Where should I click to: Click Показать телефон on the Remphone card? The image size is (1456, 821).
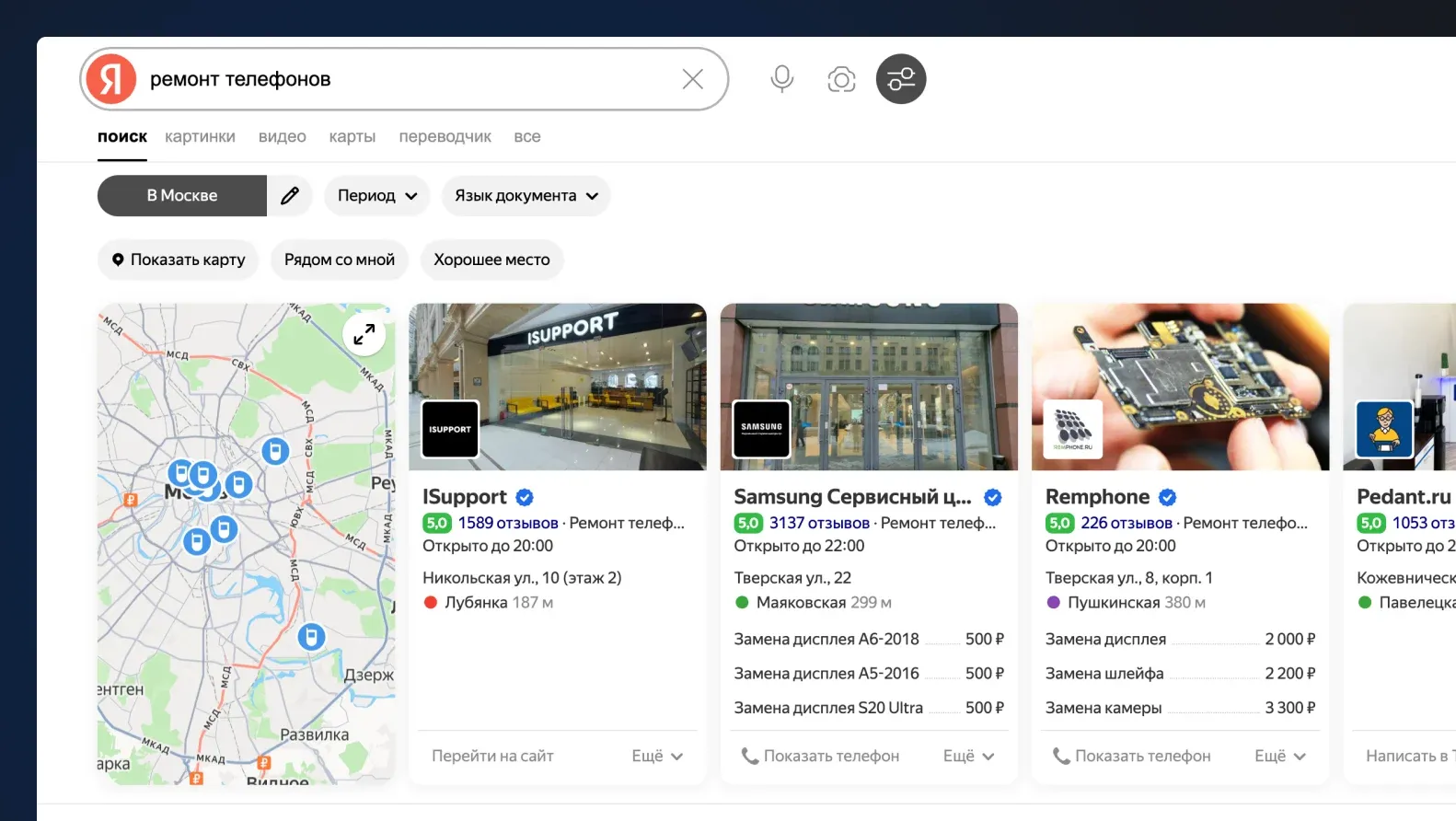coord(1132,756)
